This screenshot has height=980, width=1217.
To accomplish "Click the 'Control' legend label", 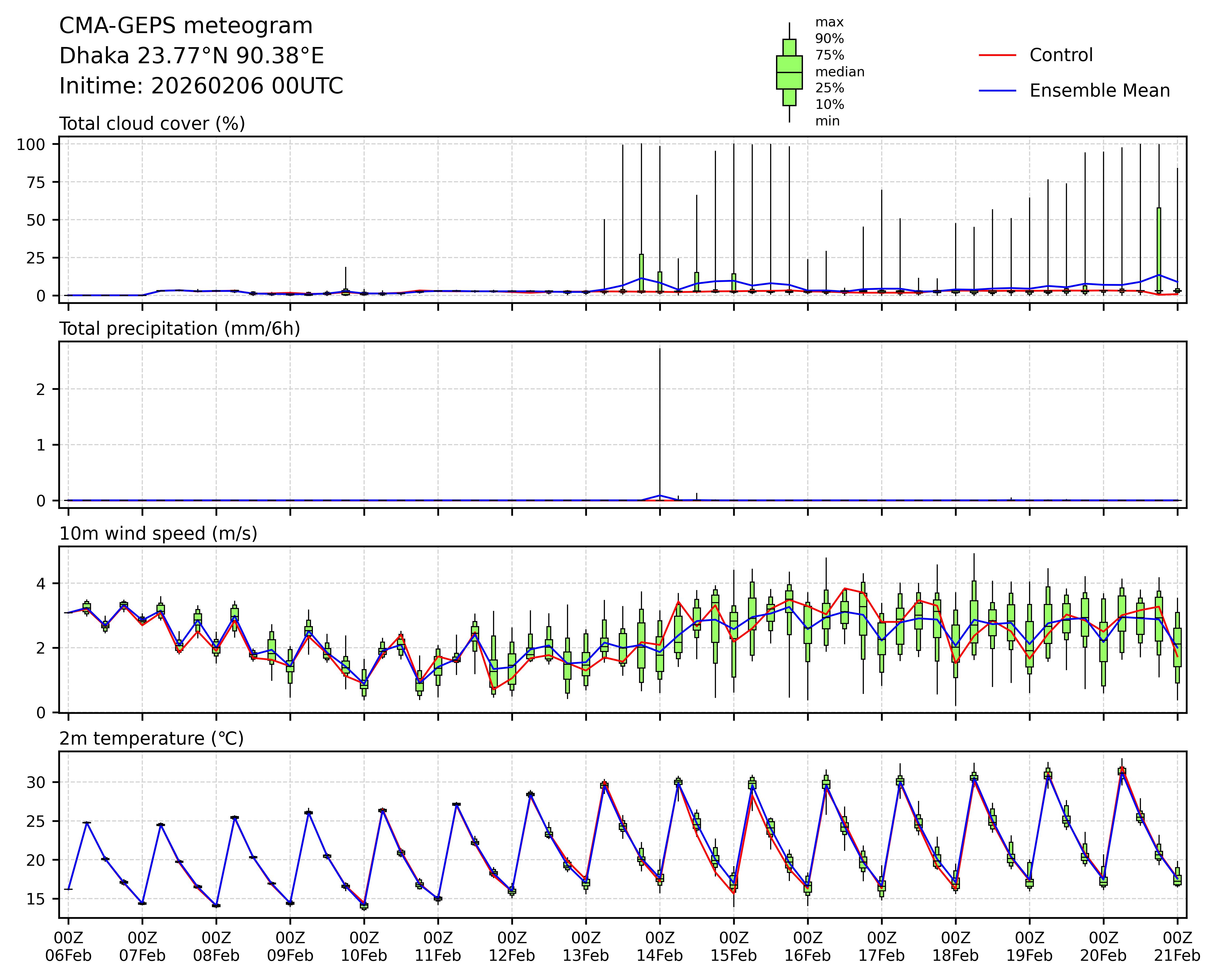I will 1061,55.
